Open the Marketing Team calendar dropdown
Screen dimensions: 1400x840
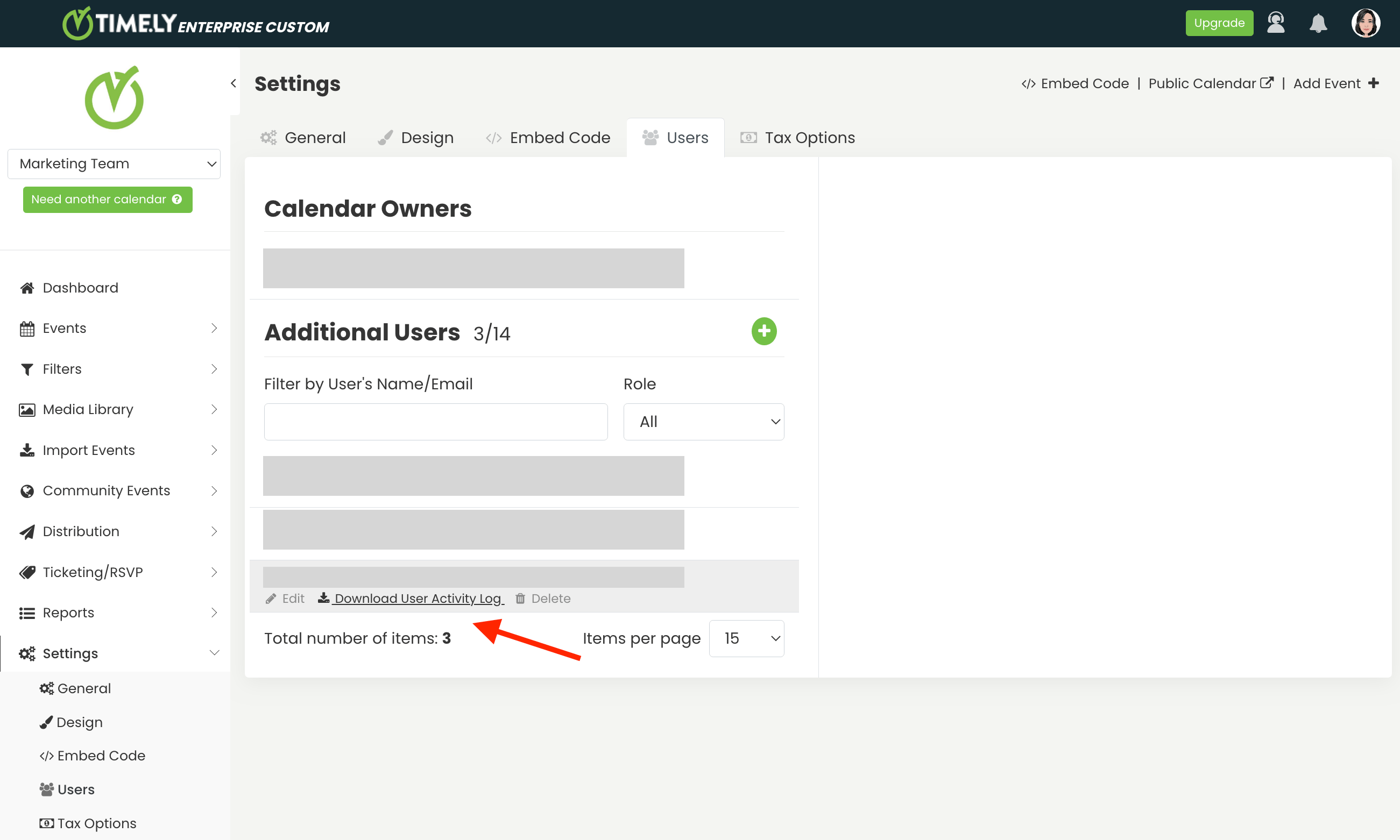[x=114, y=163]
